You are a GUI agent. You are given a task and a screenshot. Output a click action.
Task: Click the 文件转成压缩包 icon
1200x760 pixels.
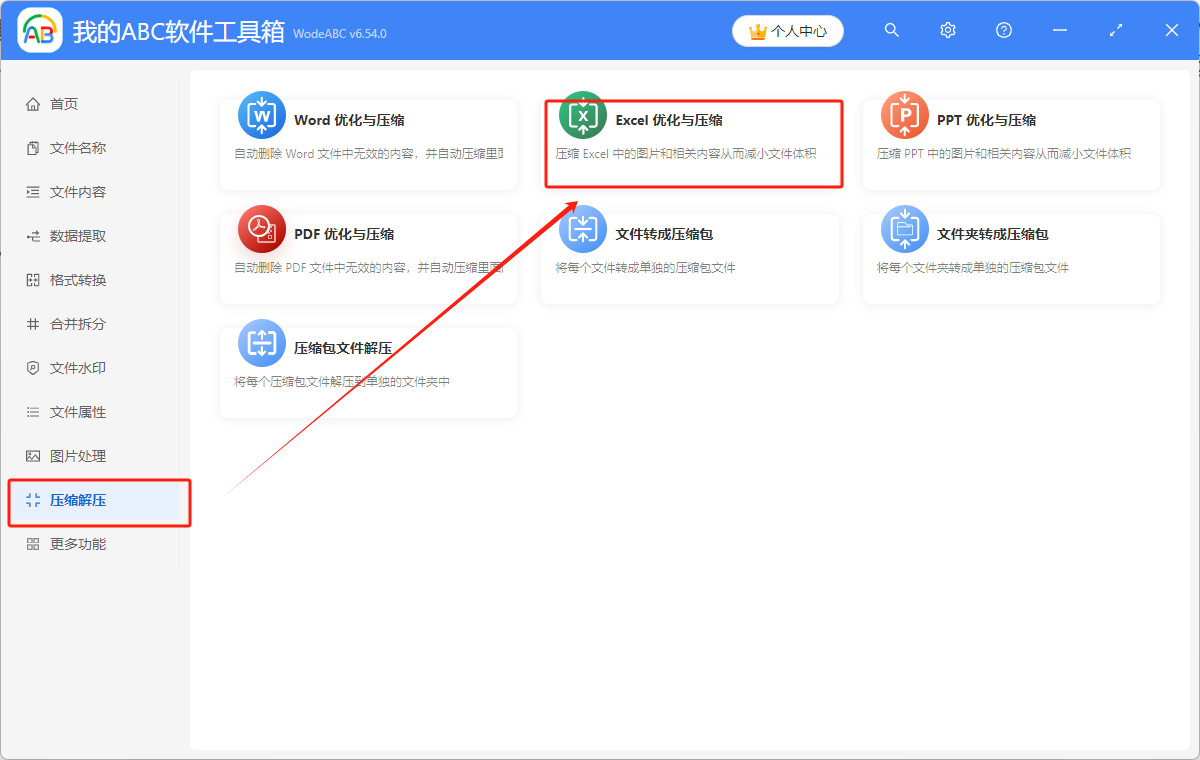pos(583,229)
